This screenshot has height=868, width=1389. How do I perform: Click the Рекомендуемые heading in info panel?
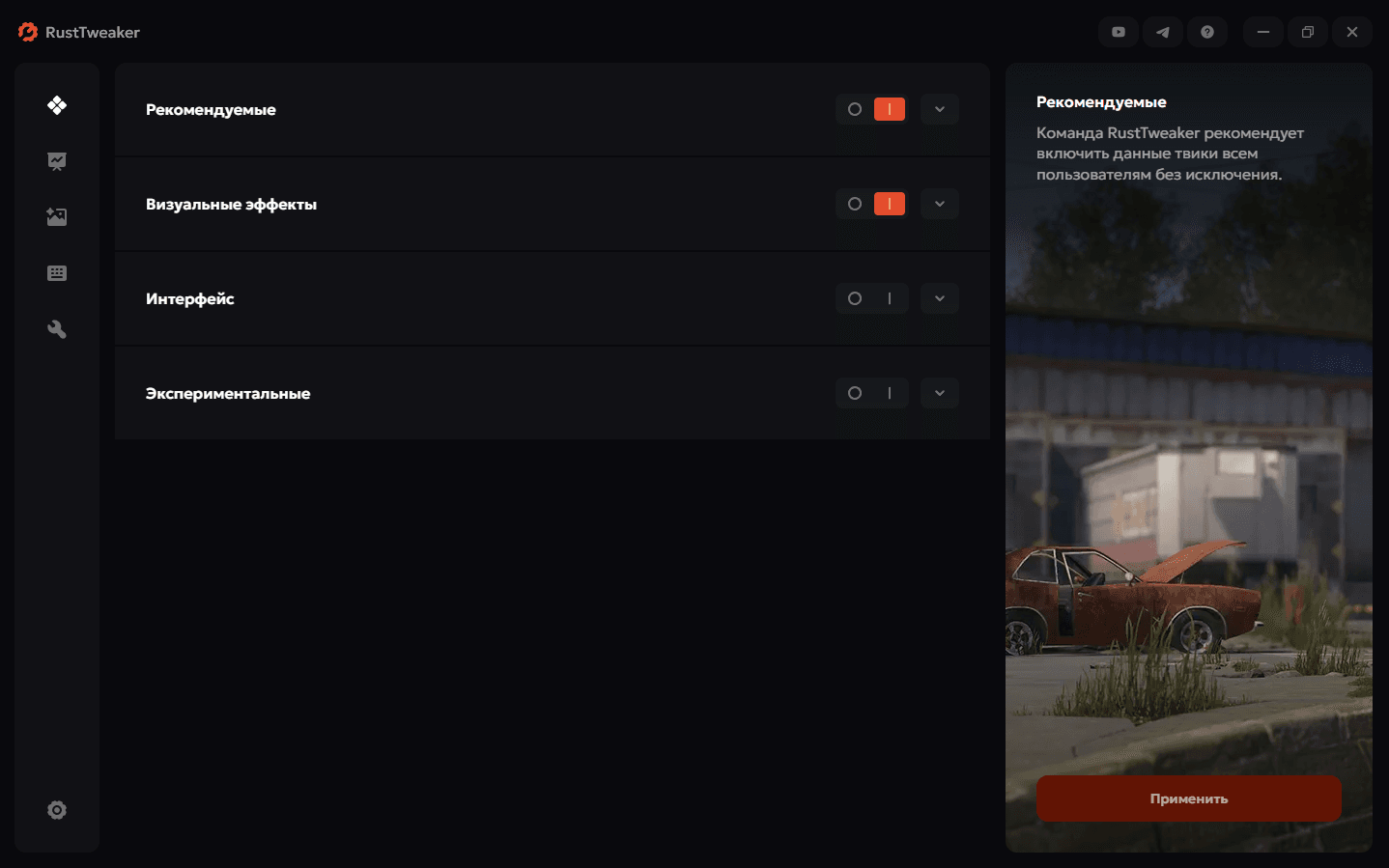(1101, 102)
